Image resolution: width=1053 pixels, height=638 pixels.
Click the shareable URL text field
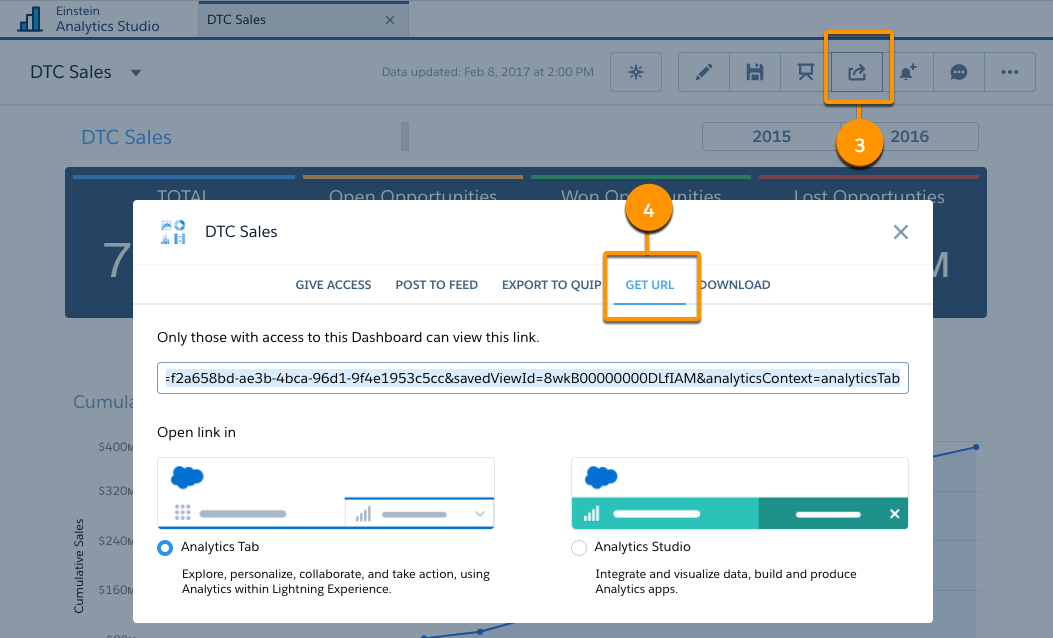click(x=532, y=379)
